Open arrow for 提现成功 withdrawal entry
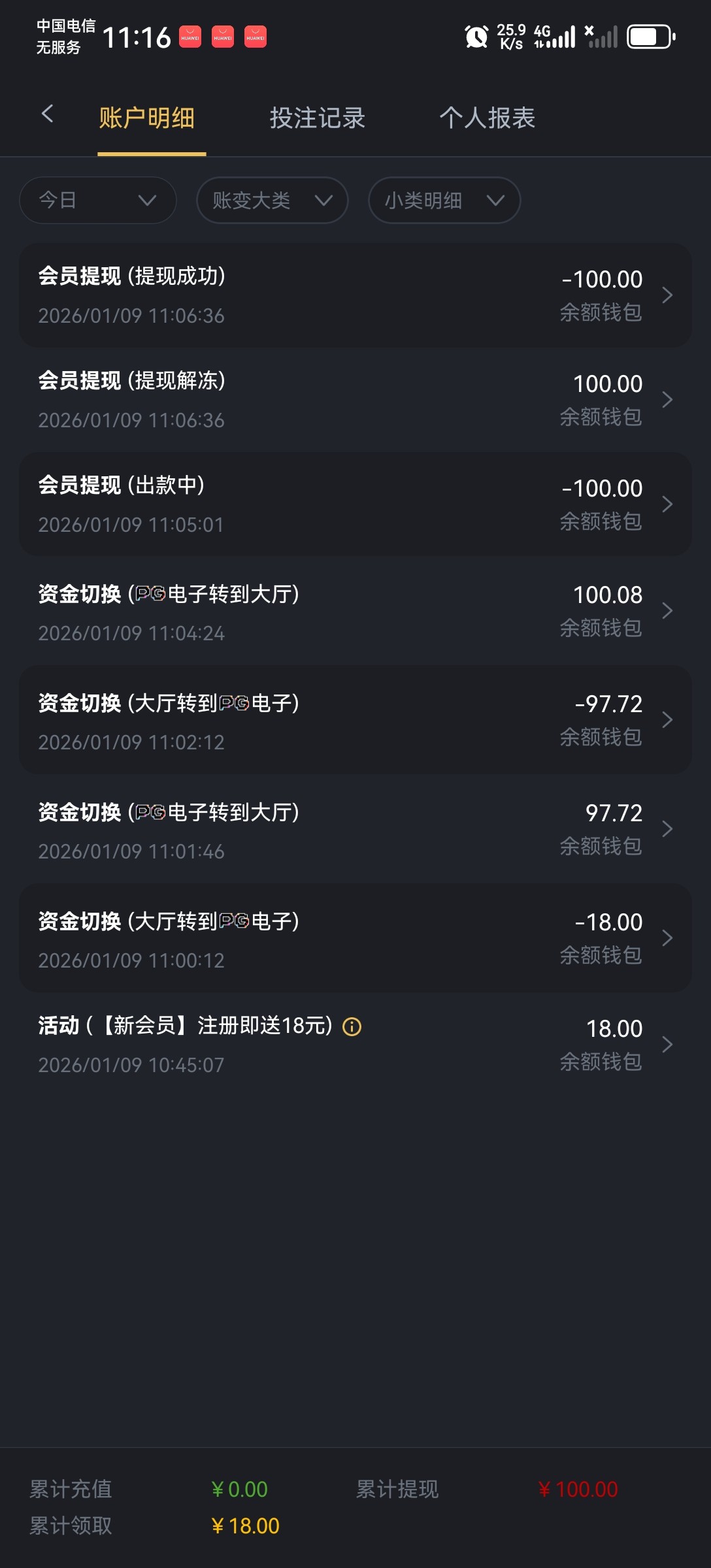This screenshot has height=1568, width=711. click(667, 295)
